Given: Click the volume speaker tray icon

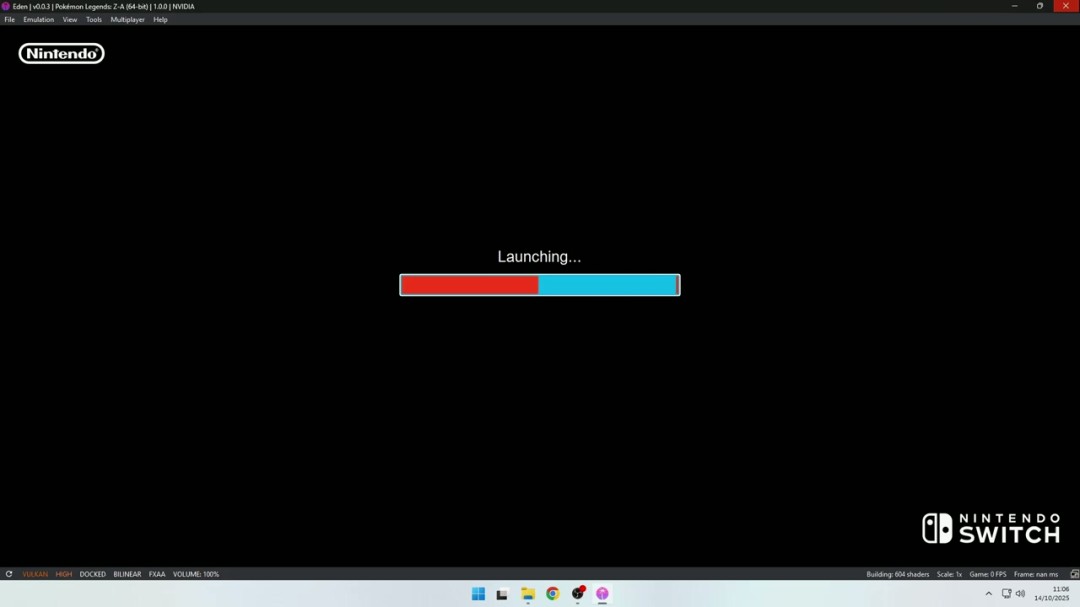Looking at the screenshot, I should pos(1020,593).
